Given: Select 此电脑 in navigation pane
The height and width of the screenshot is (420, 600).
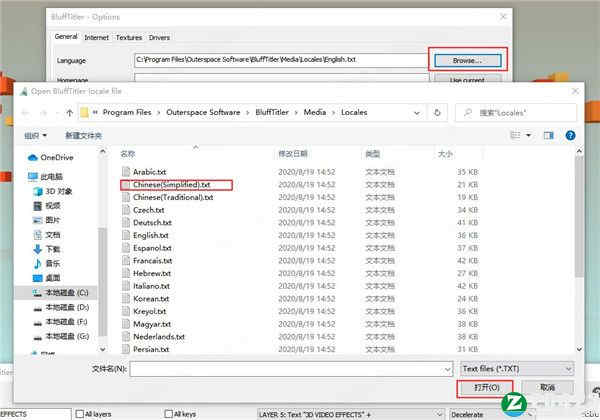Looking at the screenshot, I should [x=46, y=176].
